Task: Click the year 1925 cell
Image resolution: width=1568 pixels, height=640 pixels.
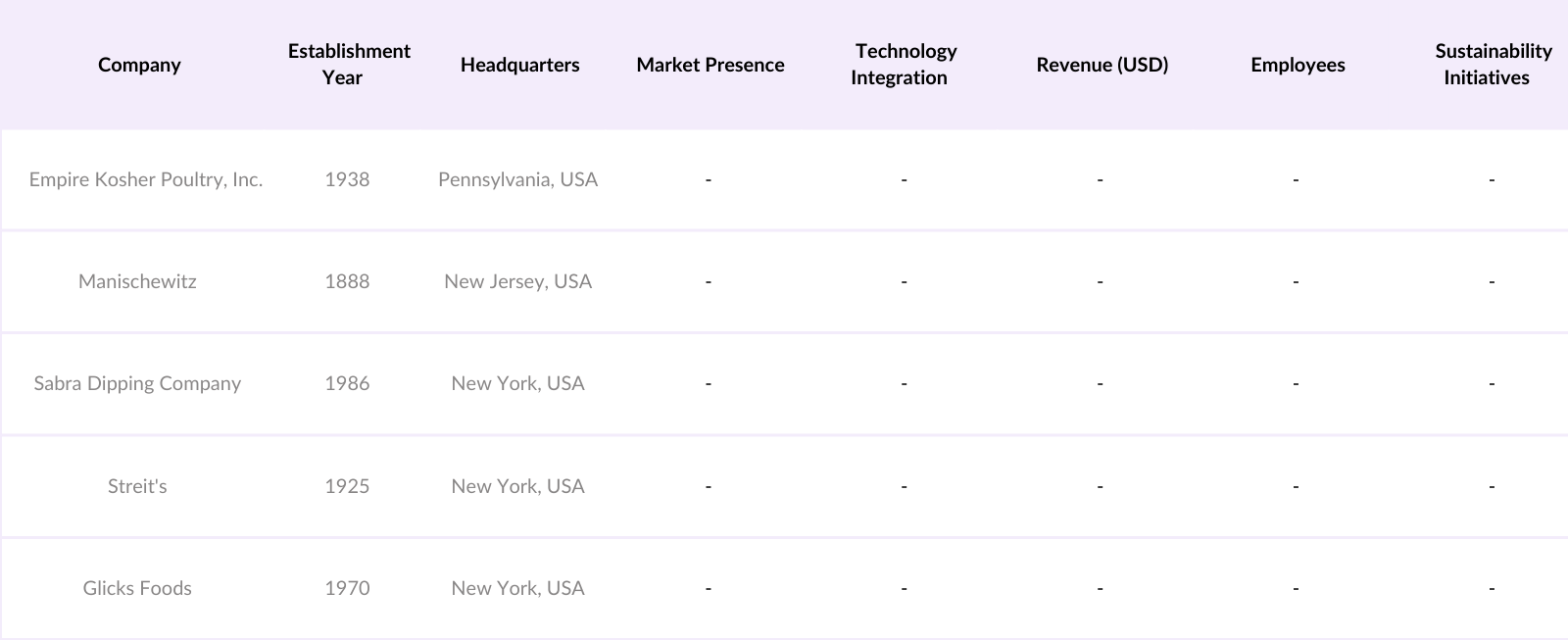Action: coord(347,486)
